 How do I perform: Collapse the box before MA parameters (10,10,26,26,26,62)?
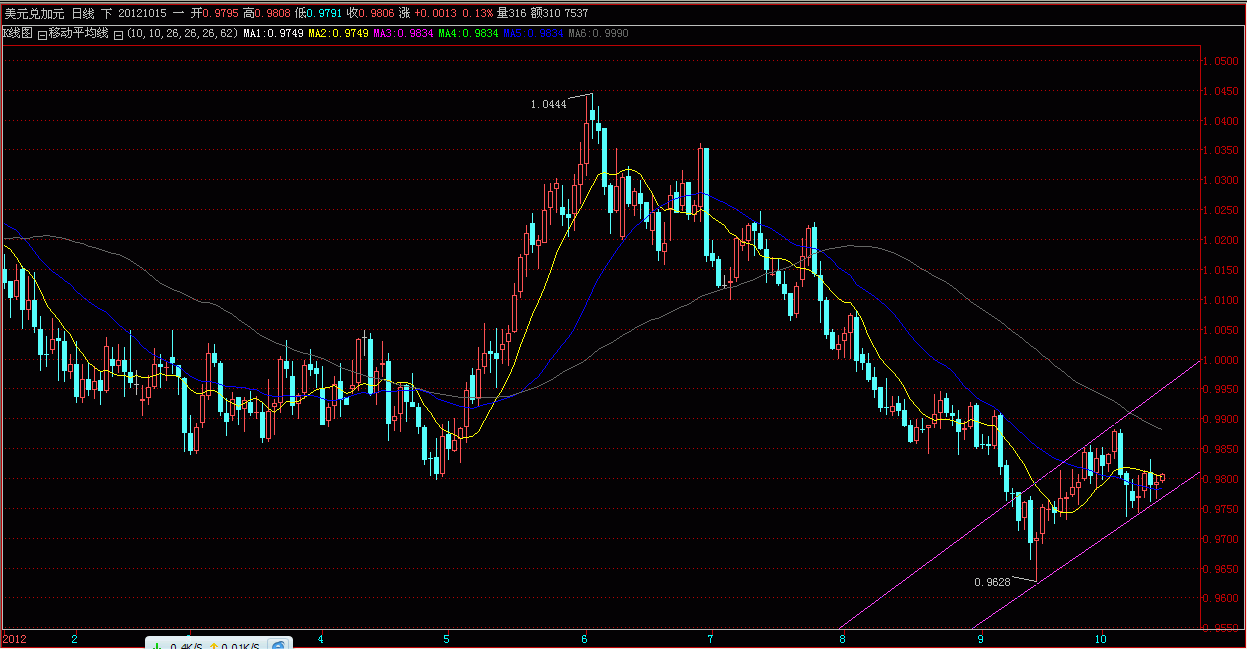point(118,34)
